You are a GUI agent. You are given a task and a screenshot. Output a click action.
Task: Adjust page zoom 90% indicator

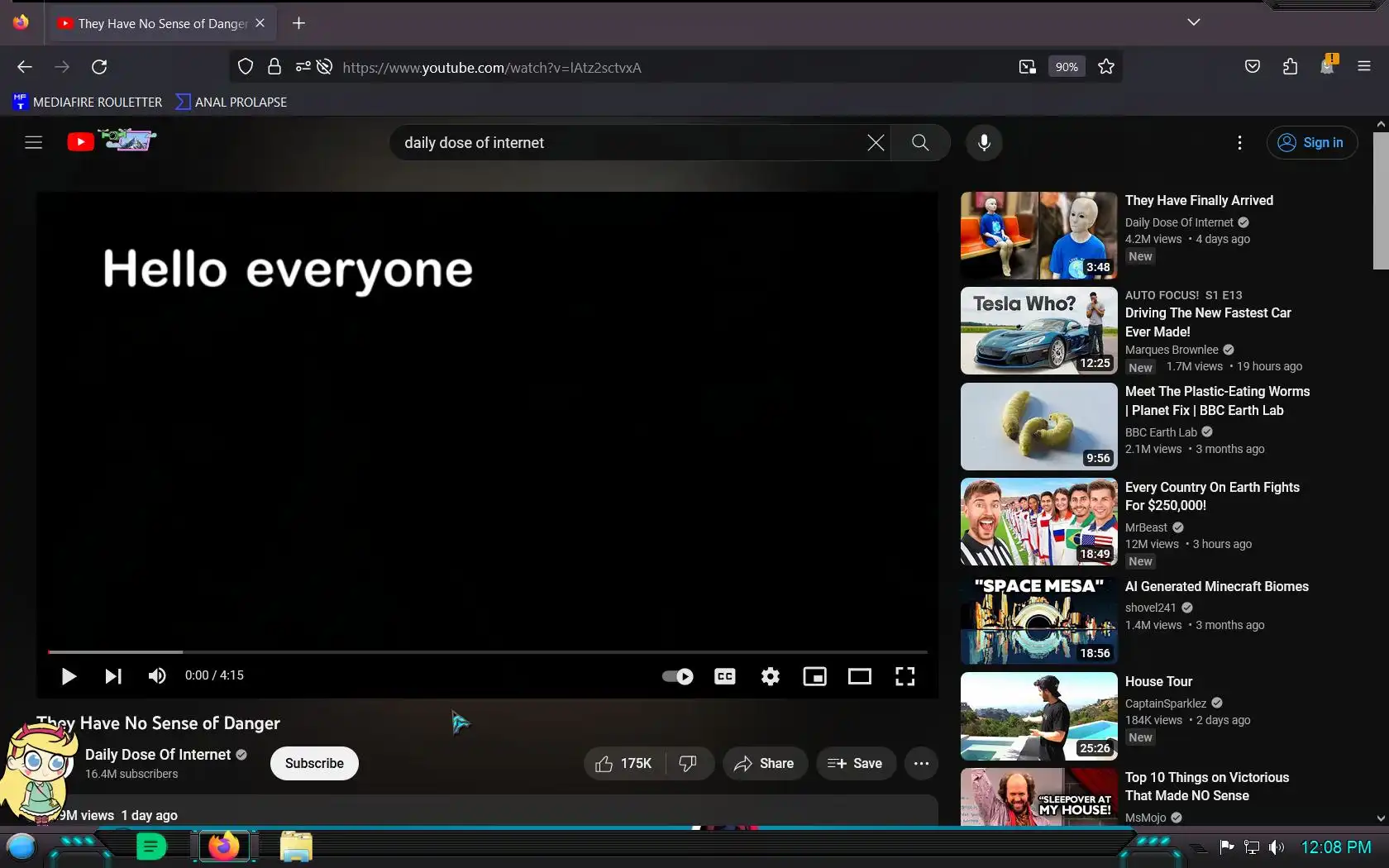(x=1067, y=67)
